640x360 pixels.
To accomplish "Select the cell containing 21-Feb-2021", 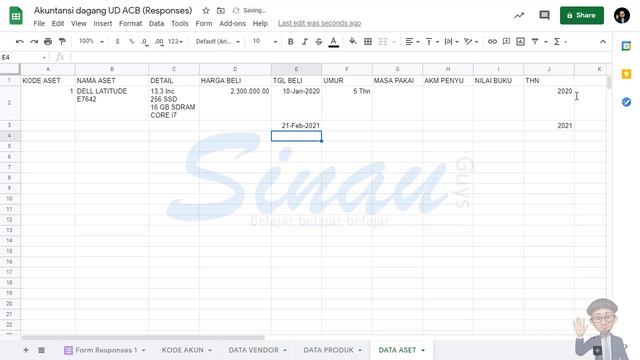I will tap(296, 126).
